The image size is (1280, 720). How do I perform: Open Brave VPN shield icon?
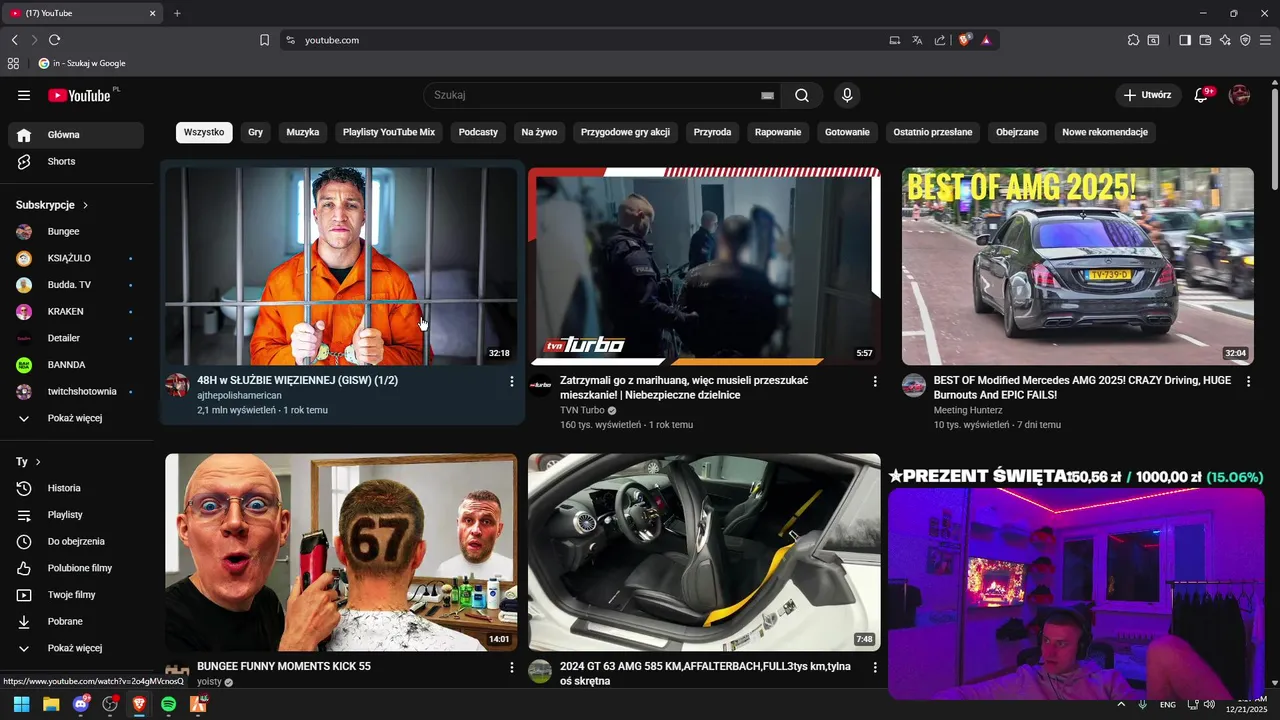click(1245, 40)
